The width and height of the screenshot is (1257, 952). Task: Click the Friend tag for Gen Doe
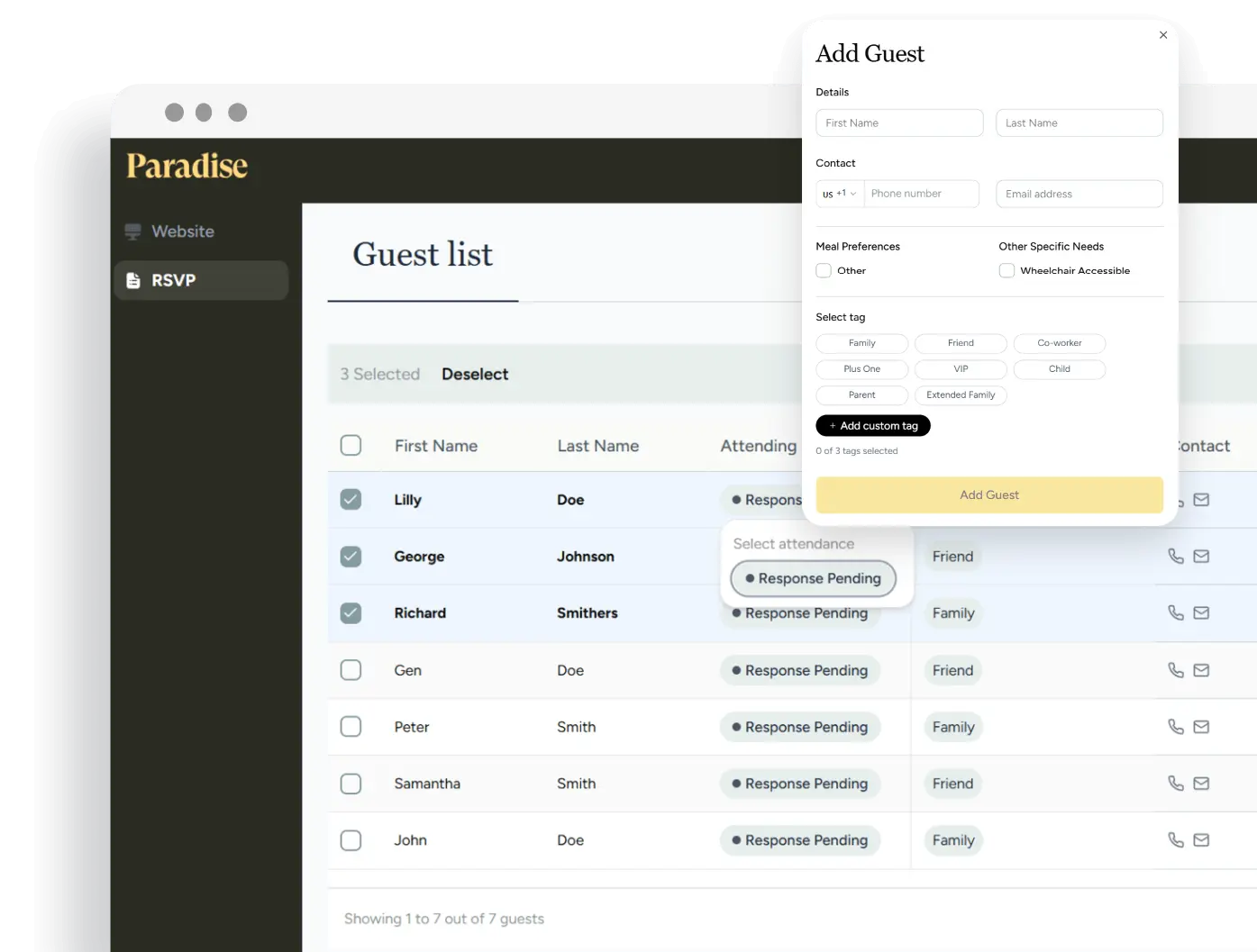tap(952, 670)
